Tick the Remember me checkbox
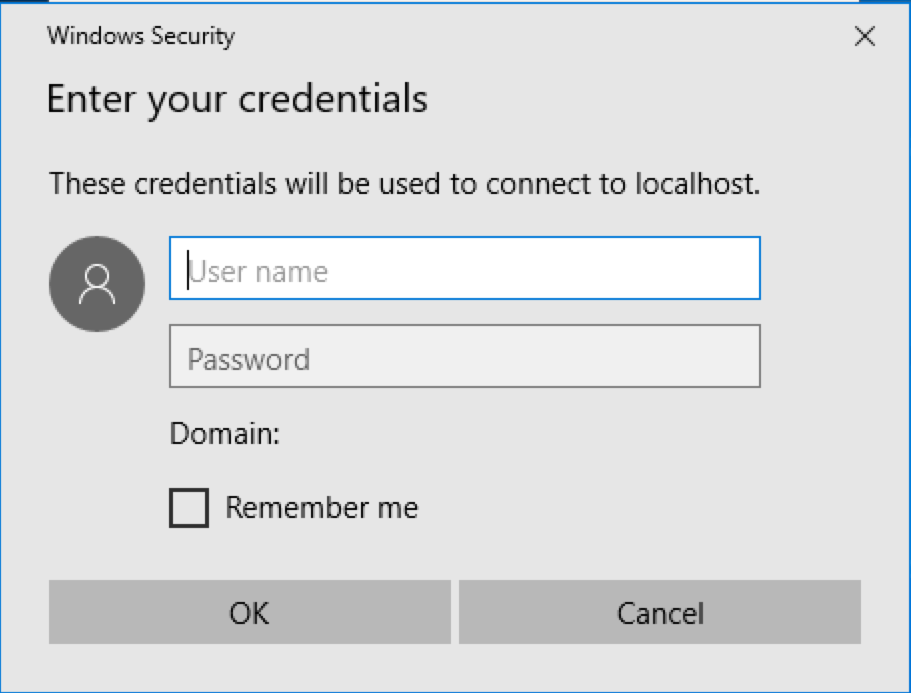The height and width of the screenshot is (693, 911). (x=189, y=508)
